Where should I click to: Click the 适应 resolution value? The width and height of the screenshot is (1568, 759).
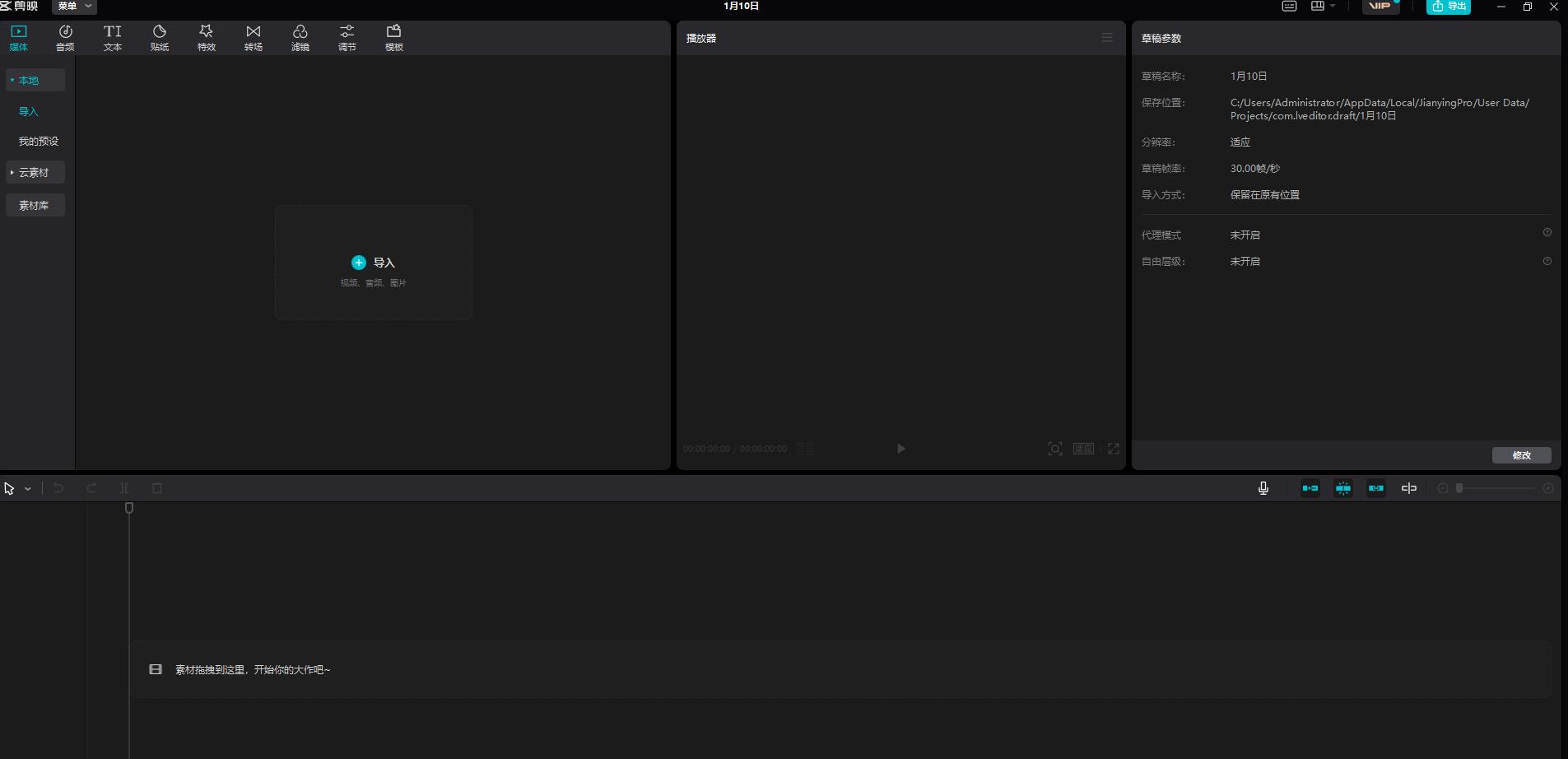pos(1240,142)
